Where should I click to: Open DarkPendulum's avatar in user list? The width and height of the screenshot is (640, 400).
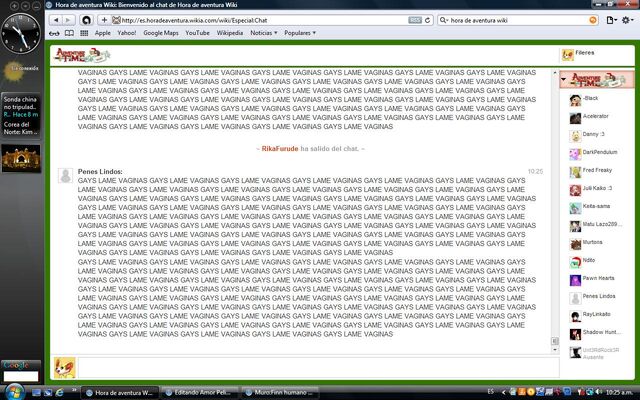point(576,154)
